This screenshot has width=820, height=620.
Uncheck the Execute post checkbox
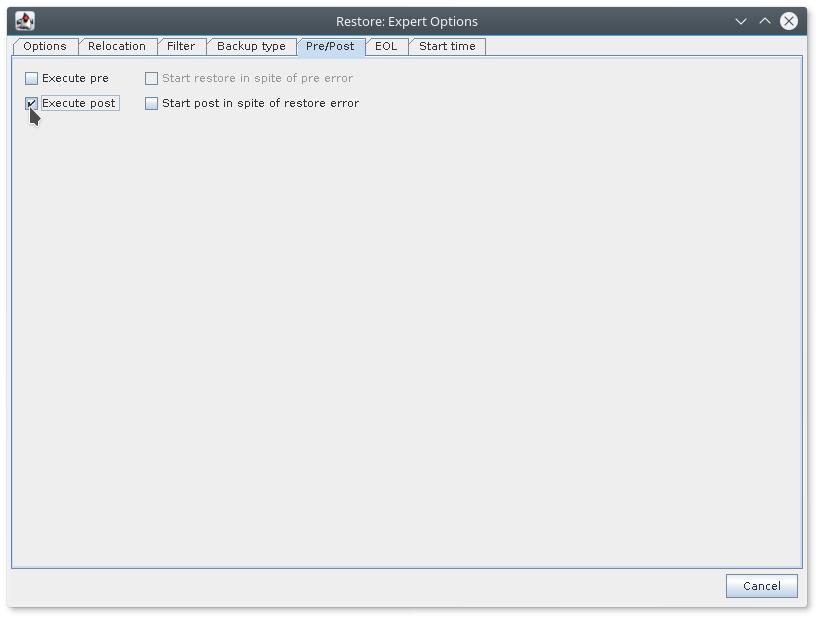pyautogui.click(x=31, y=102)
